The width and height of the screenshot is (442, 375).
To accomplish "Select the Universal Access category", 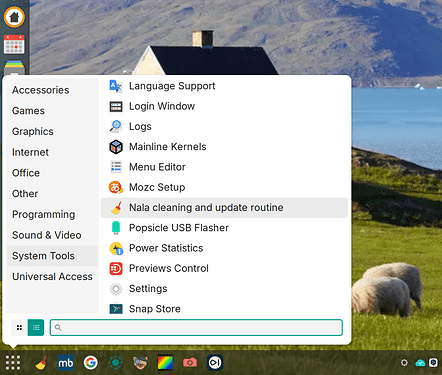I will pyautogui.click(x=52, y=276).
